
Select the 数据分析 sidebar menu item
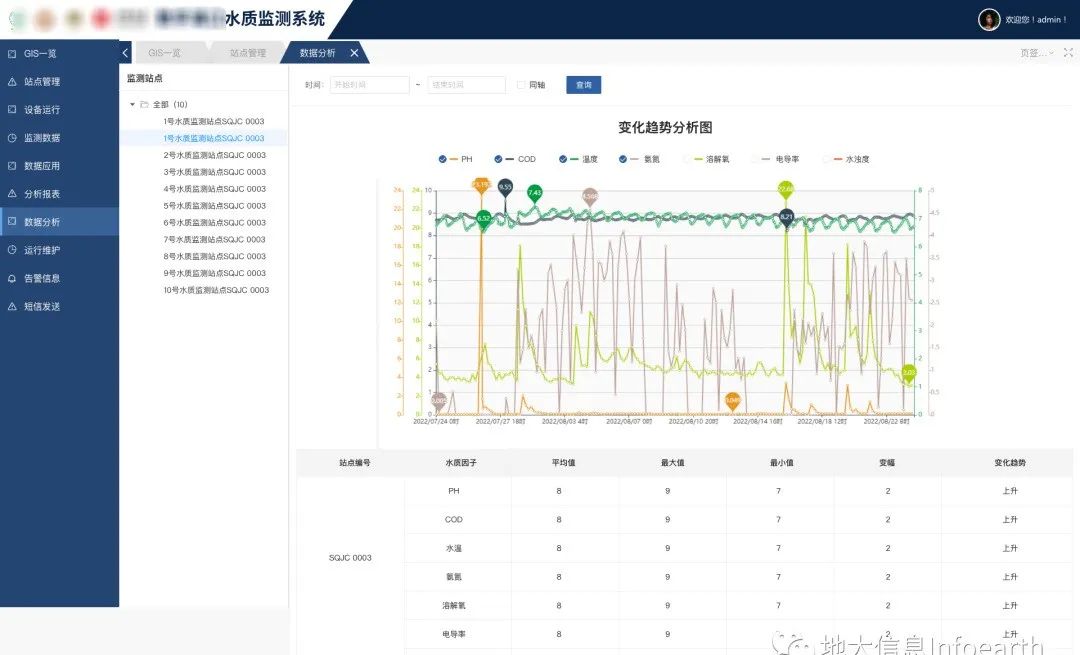(x=59, y=222)
